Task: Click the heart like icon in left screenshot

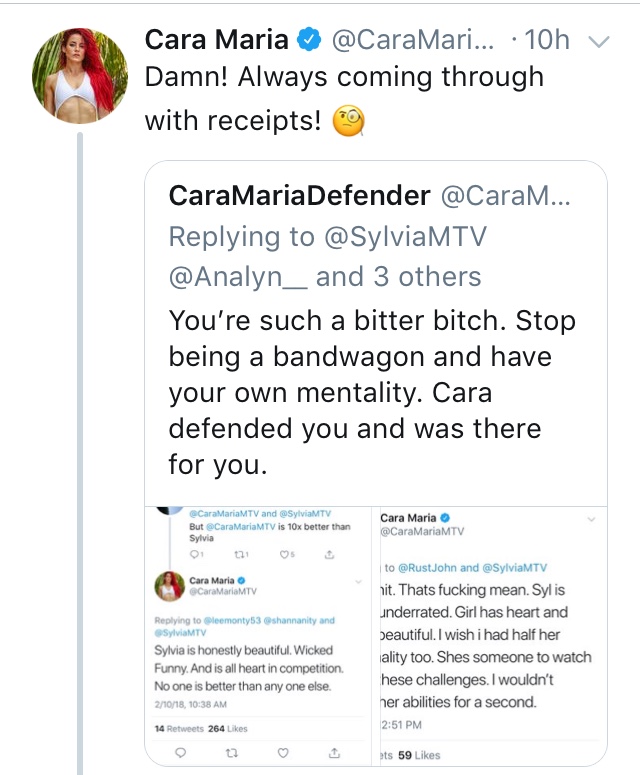Action: coord(283,753)
